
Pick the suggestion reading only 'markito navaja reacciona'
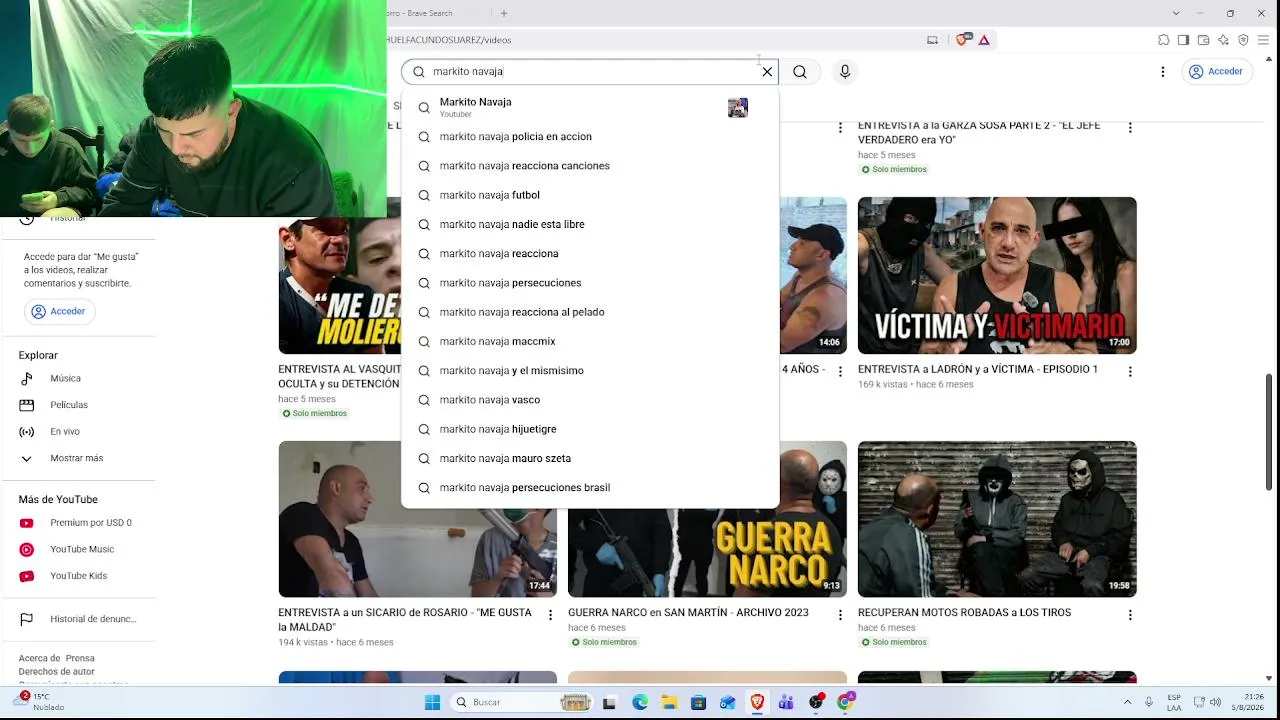[x=590, y=254]
